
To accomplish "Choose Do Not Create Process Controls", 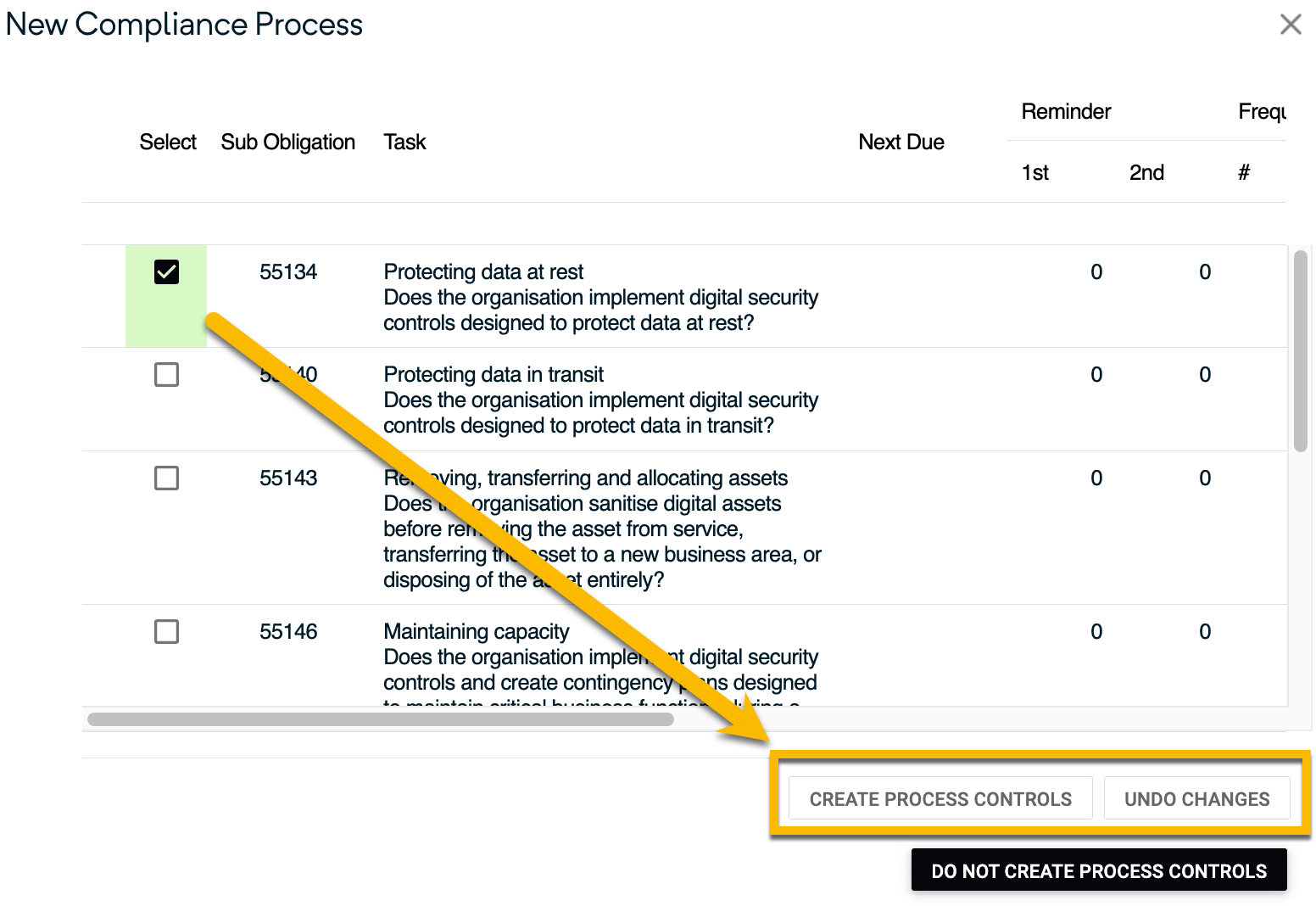I will [x=1098, y=870].
